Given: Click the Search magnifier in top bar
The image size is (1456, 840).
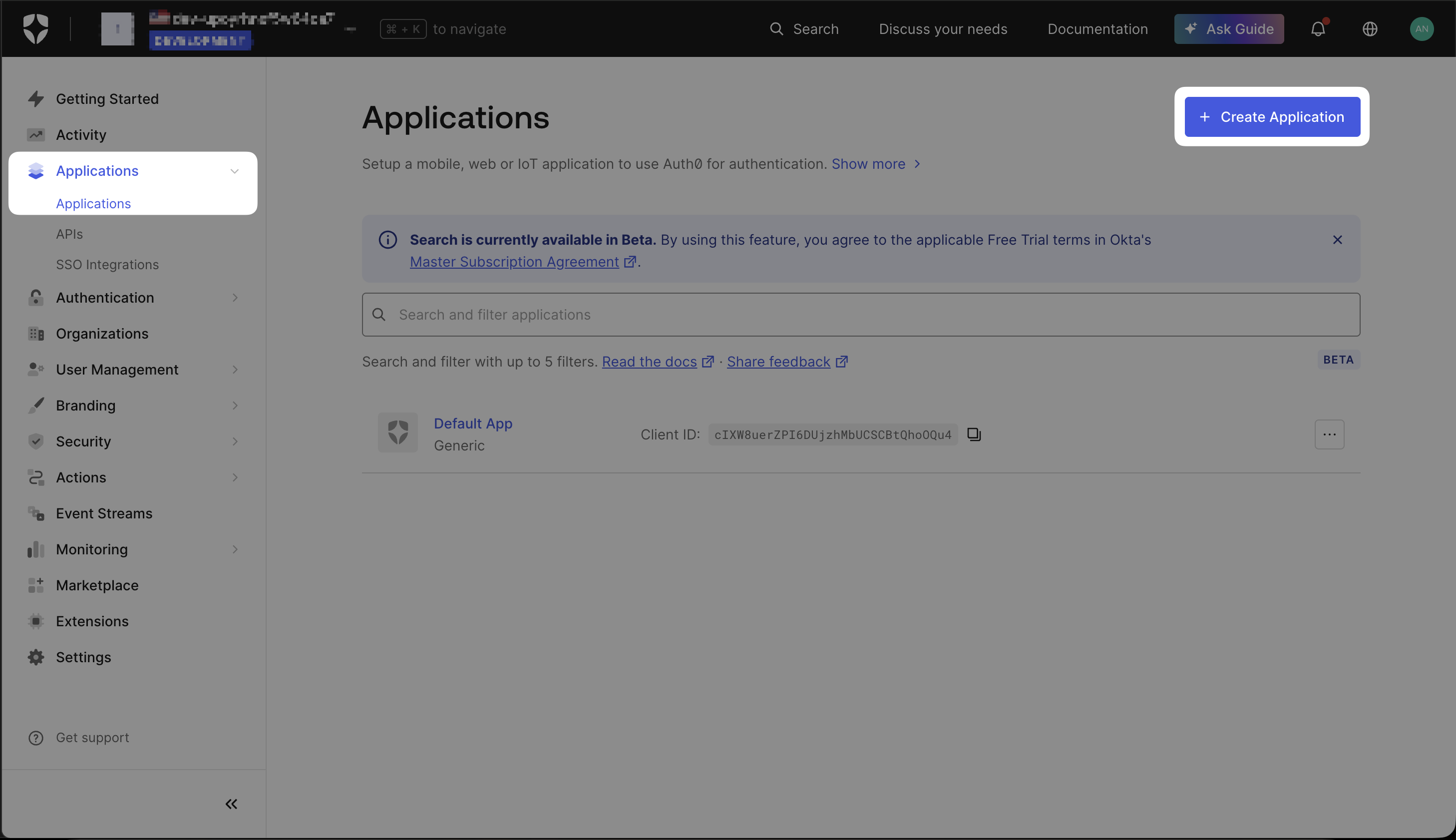Looking at the screenshot, I should tap(776, 29).
